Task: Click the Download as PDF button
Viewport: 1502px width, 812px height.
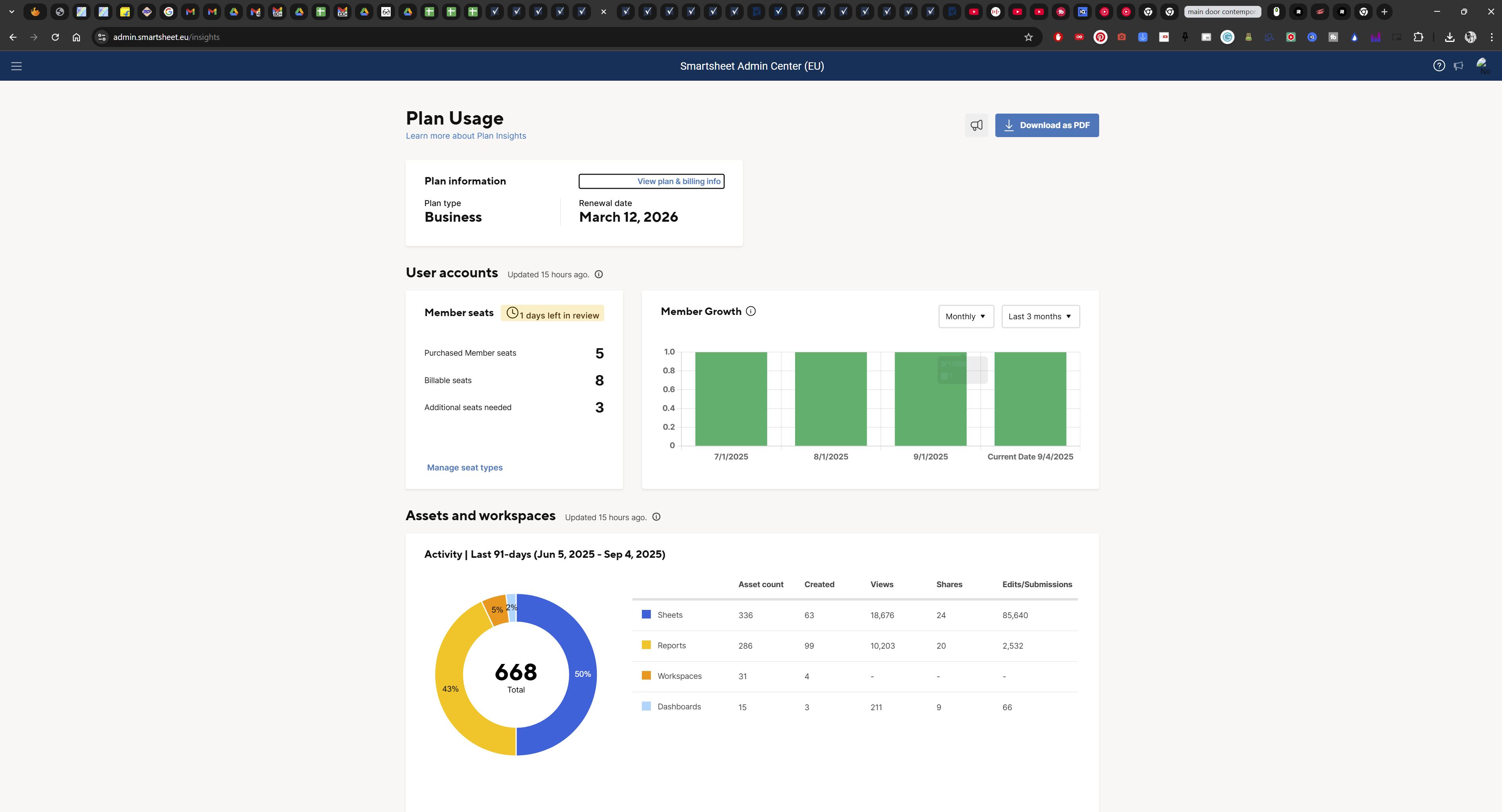Action: [x=1047, y=125]
